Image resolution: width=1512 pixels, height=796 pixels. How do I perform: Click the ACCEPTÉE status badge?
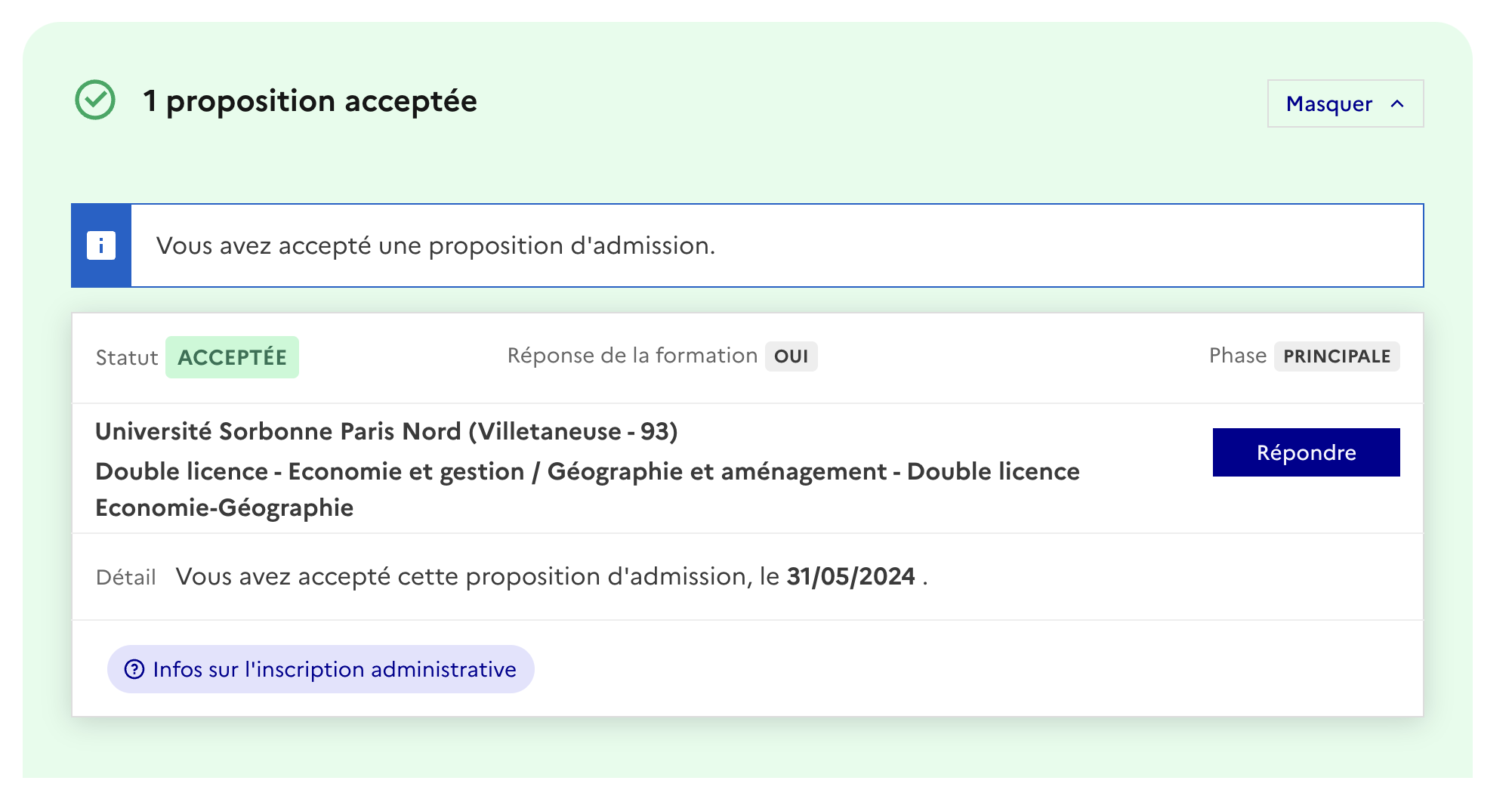tap(232, 357)
